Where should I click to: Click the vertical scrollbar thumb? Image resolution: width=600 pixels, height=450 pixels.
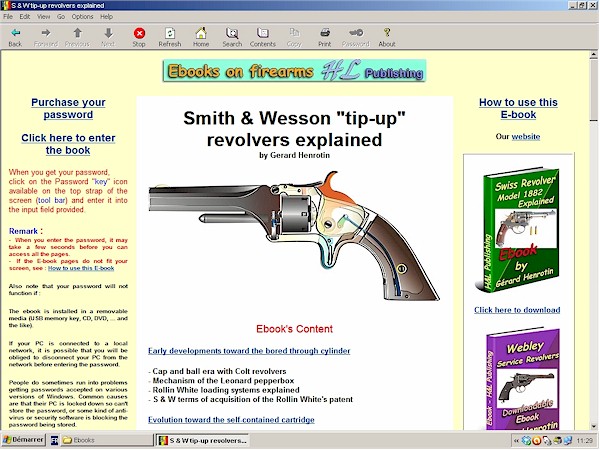[x=593, y=90]
